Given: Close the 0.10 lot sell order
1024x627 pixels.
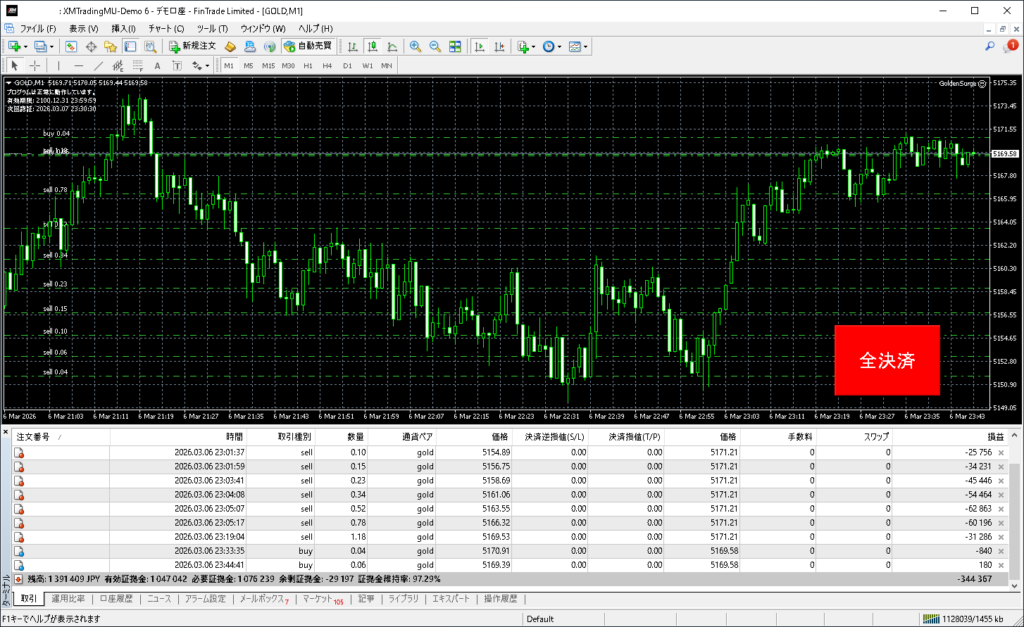Looking at the screenshot, I should [x=1001, y=453].
